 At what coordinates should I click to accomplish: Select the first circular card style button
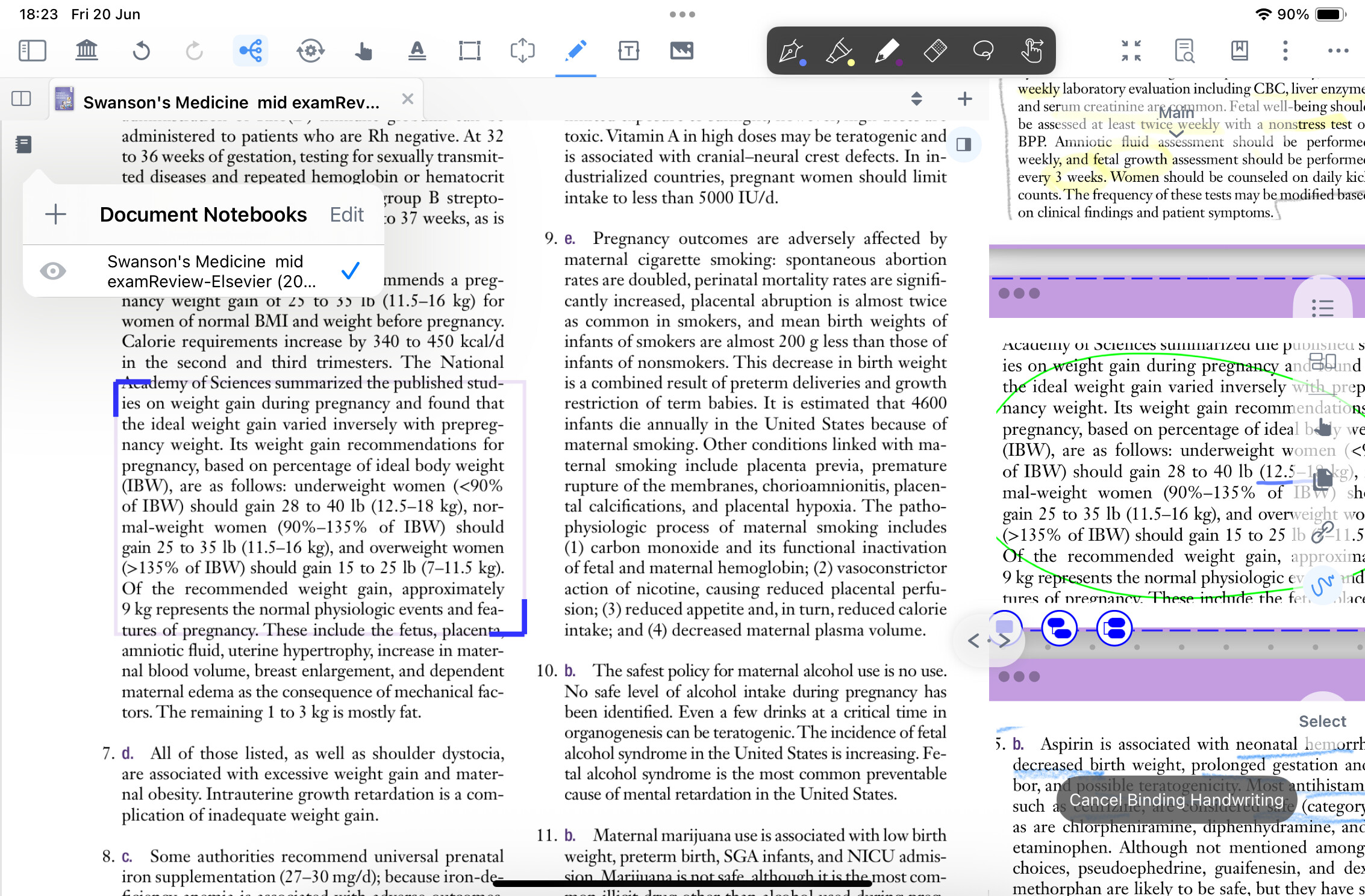click(1005, 627)
